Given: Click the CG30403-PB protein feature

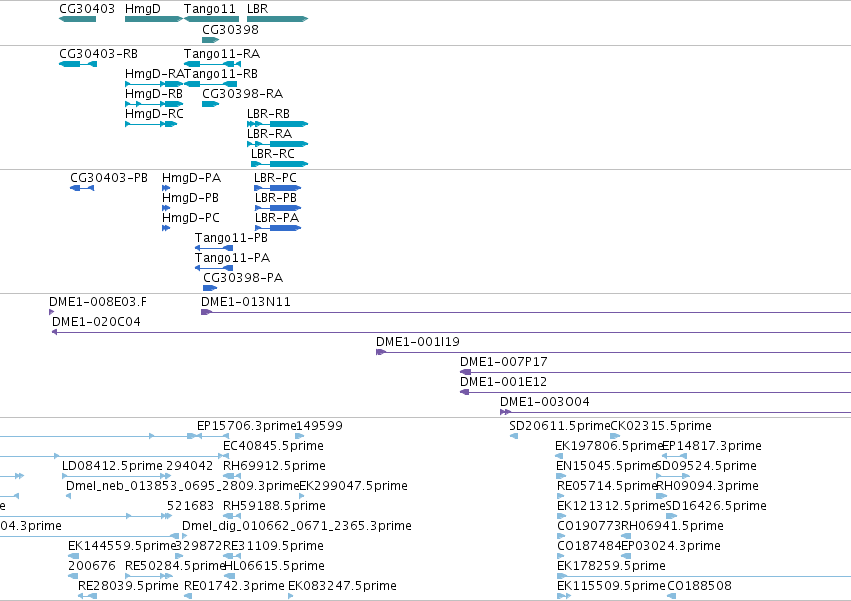Looking at the screenshot, I should click(82, 188).
